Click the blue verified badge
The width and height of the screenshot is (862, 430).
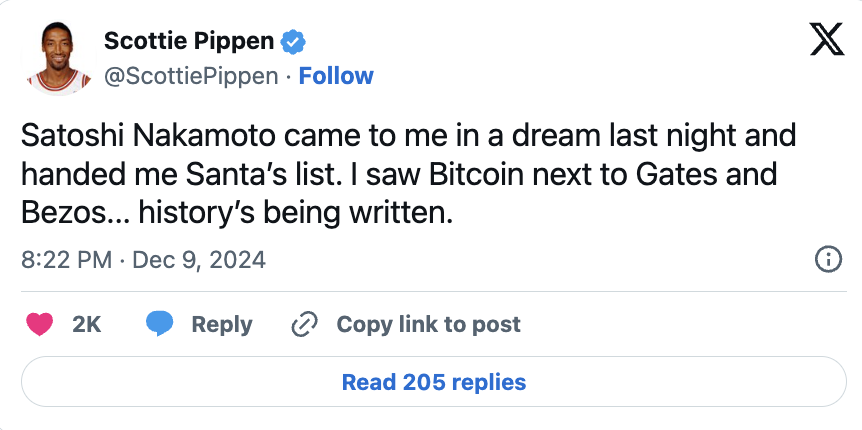point(294,42)
